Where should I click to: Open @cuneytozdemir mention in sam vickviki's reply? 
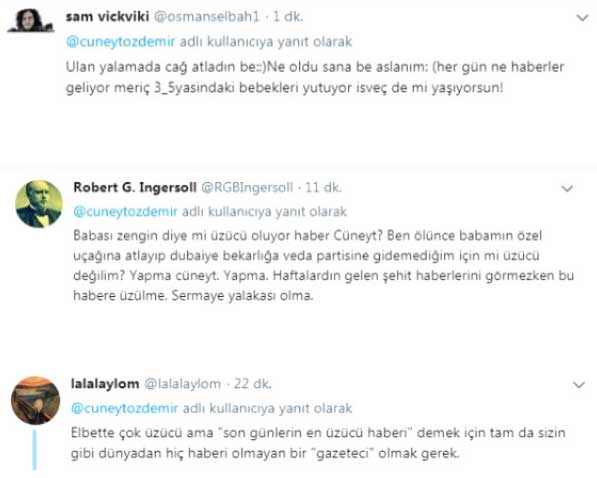[120, 42]
